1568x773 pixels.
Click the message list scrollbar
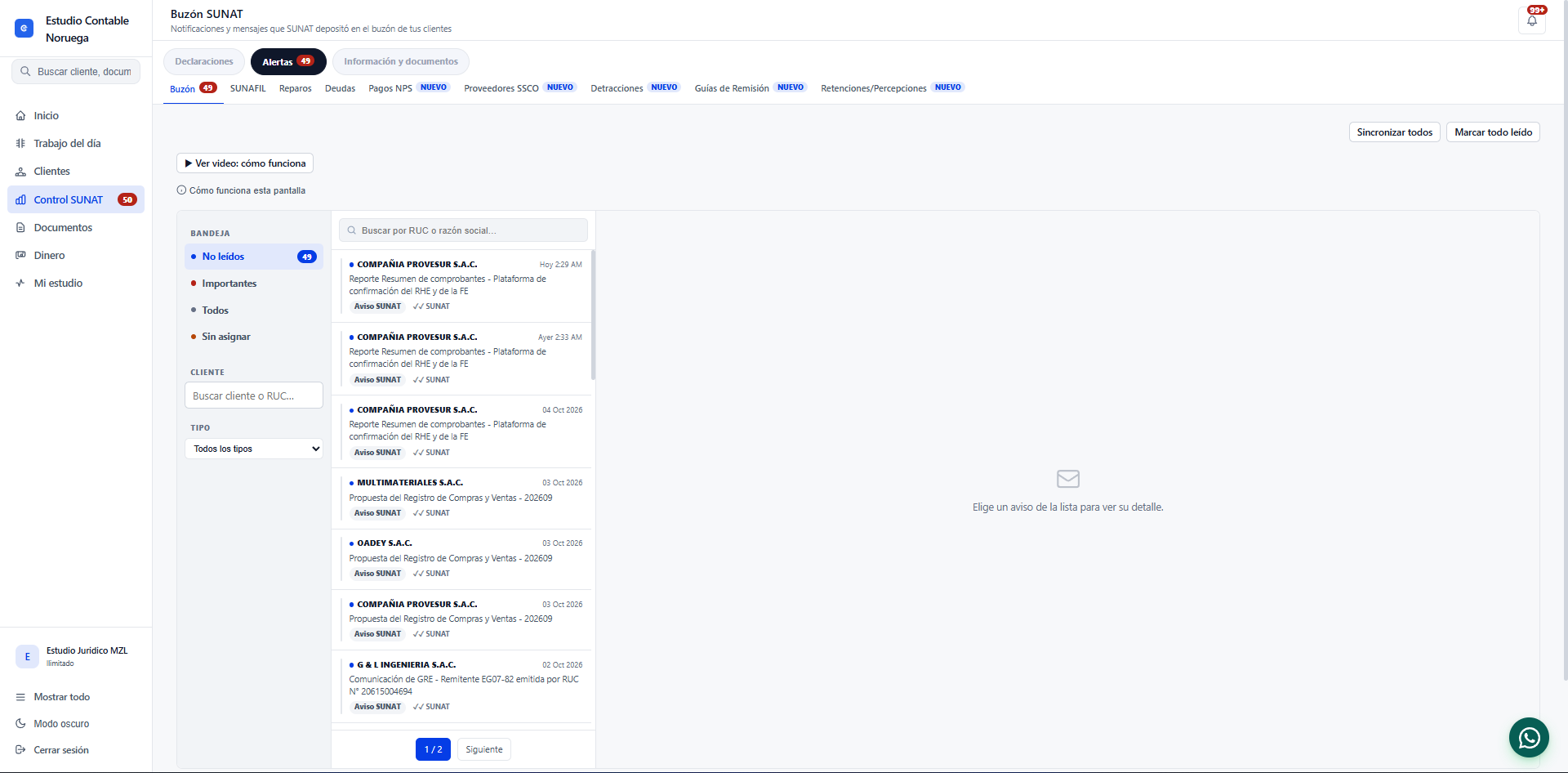(593, 315)
